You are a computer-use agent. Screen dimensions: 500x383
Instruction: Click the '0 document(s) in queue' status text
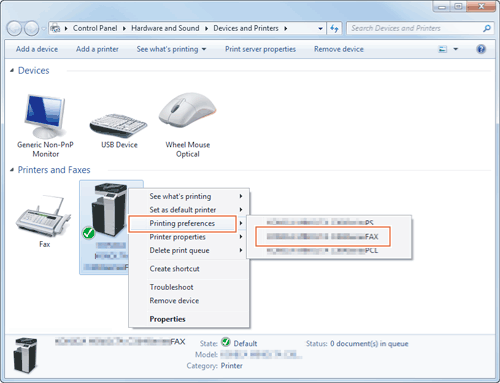coord(369,344)
